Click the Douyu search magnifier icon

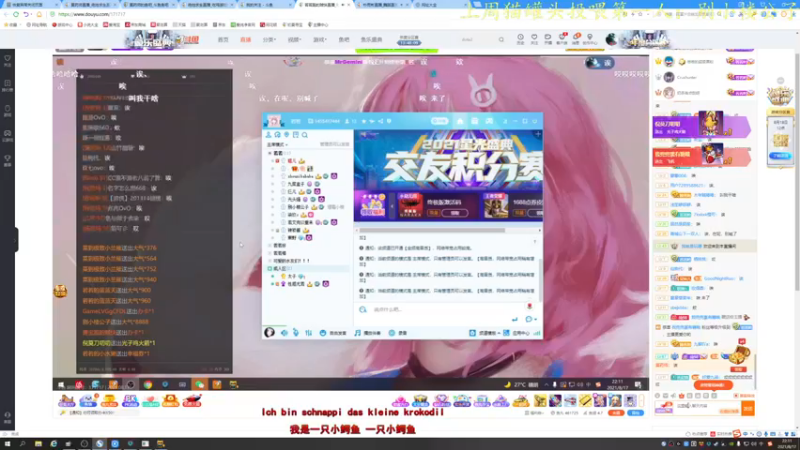(x=501, y=39)
